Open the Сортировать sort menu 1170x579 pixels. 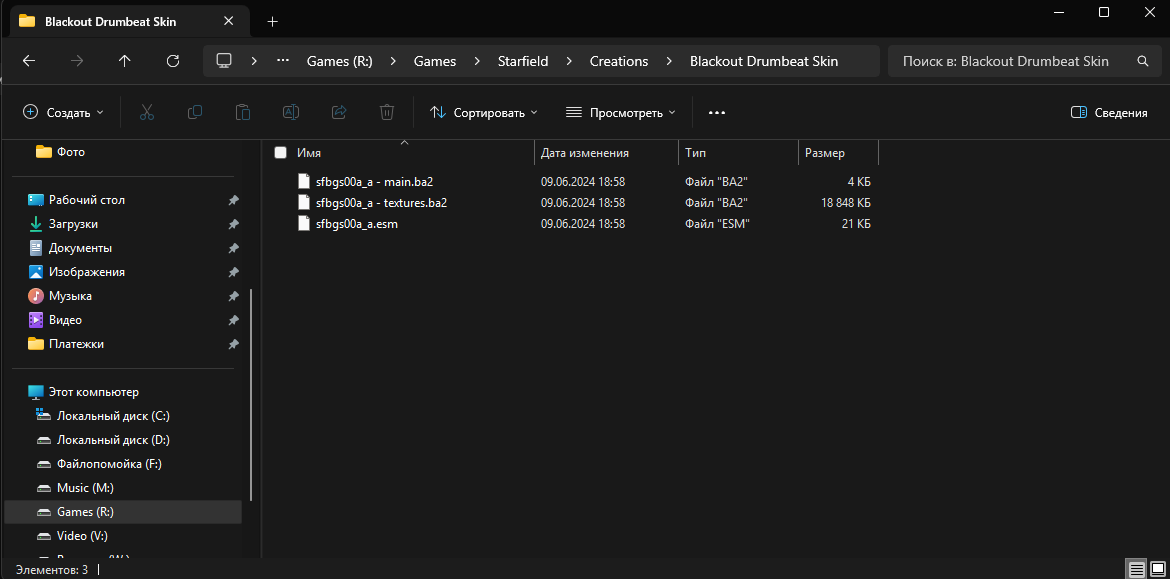coord(484,113)
